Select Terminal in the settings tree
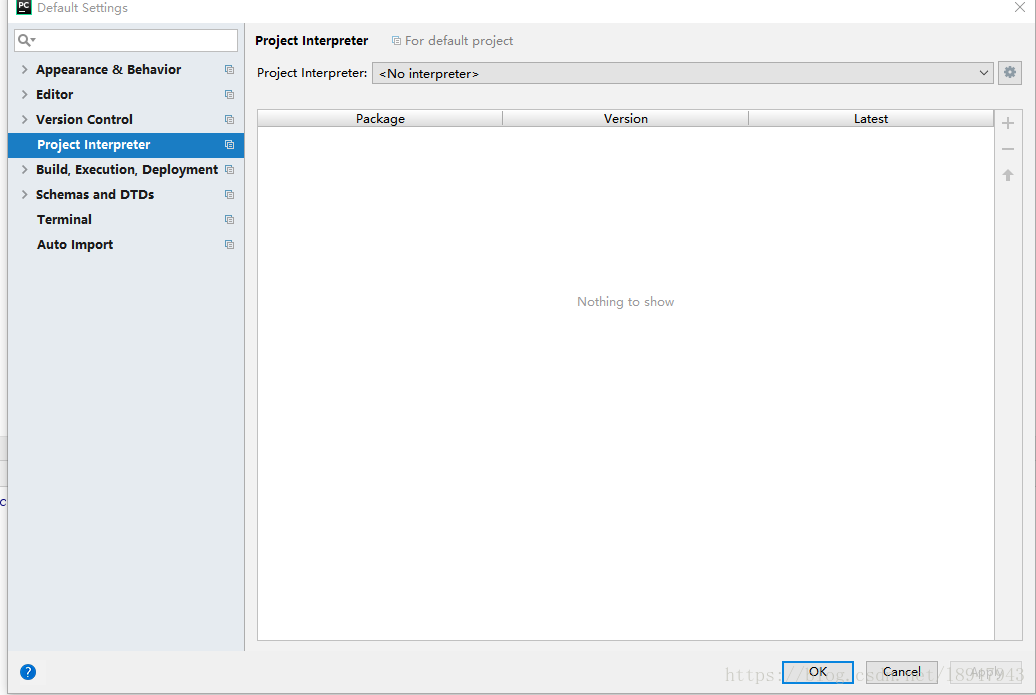1036x695 pixels. (64, 220)
